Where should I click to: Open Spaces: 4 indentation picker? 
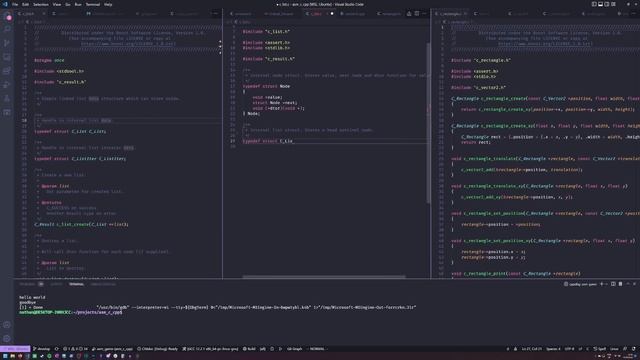pyautogui.click(x=553, y=349)
